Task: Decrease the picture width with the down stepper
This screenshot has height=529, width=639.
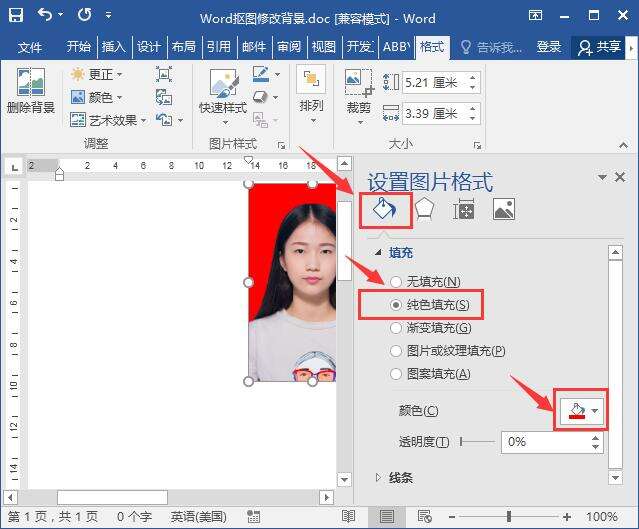Action: tap(473, 119)
